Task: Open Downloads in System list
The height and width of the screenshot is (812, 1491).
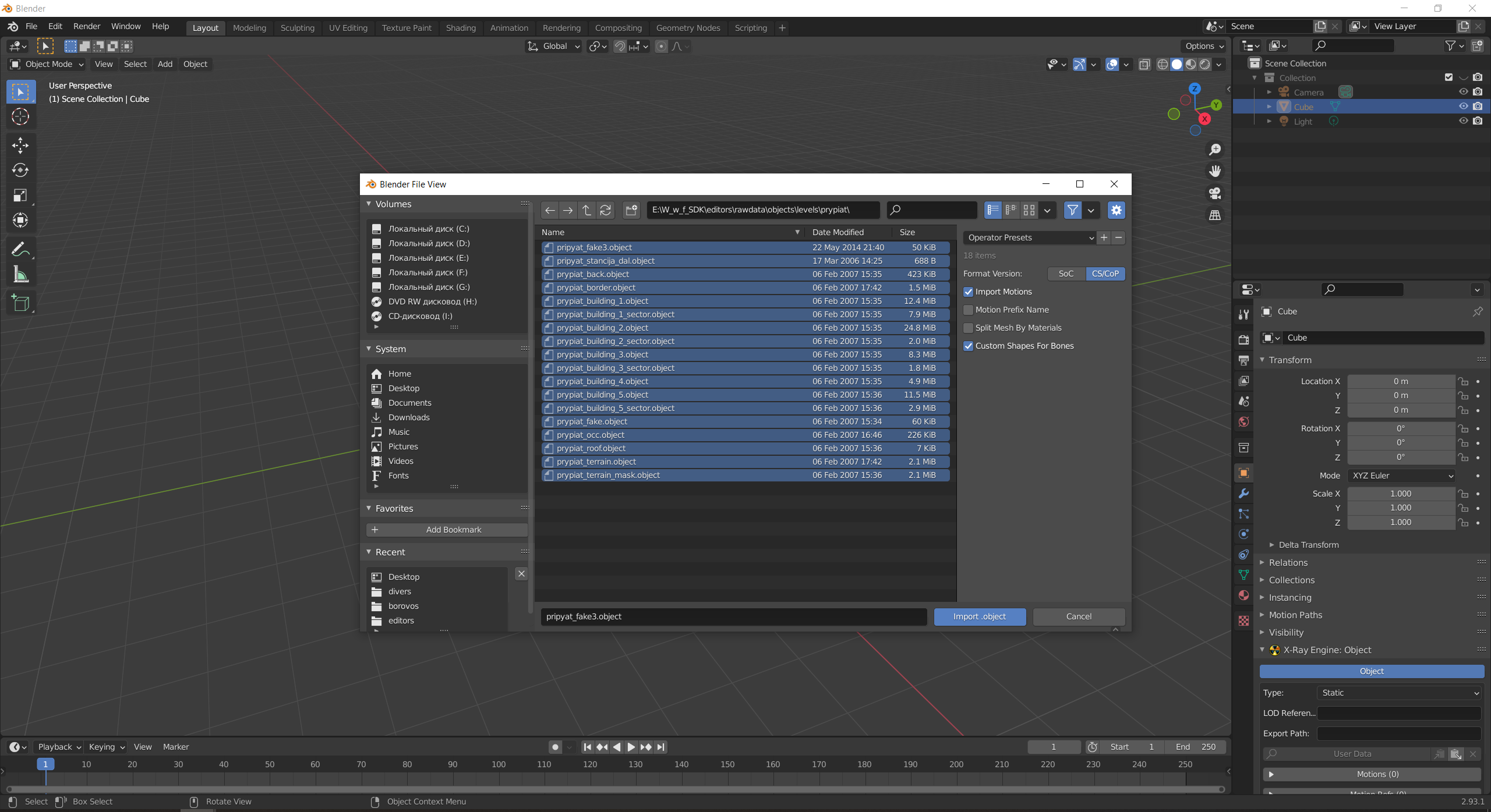Action: pos(409,417)
